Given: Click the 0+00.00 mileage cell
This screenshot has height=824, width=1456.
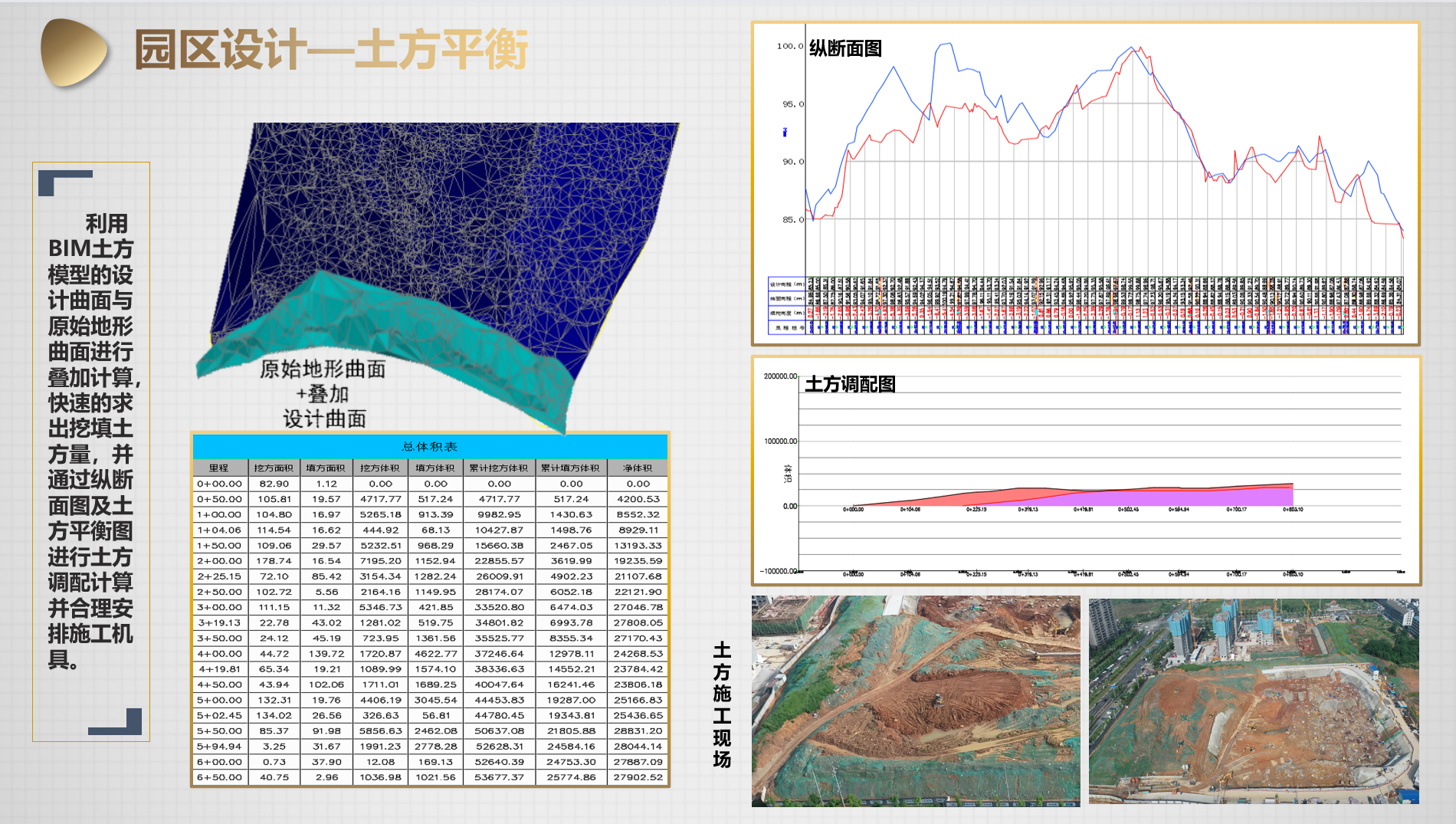Looking at the screenshot, I should (219, 484).
